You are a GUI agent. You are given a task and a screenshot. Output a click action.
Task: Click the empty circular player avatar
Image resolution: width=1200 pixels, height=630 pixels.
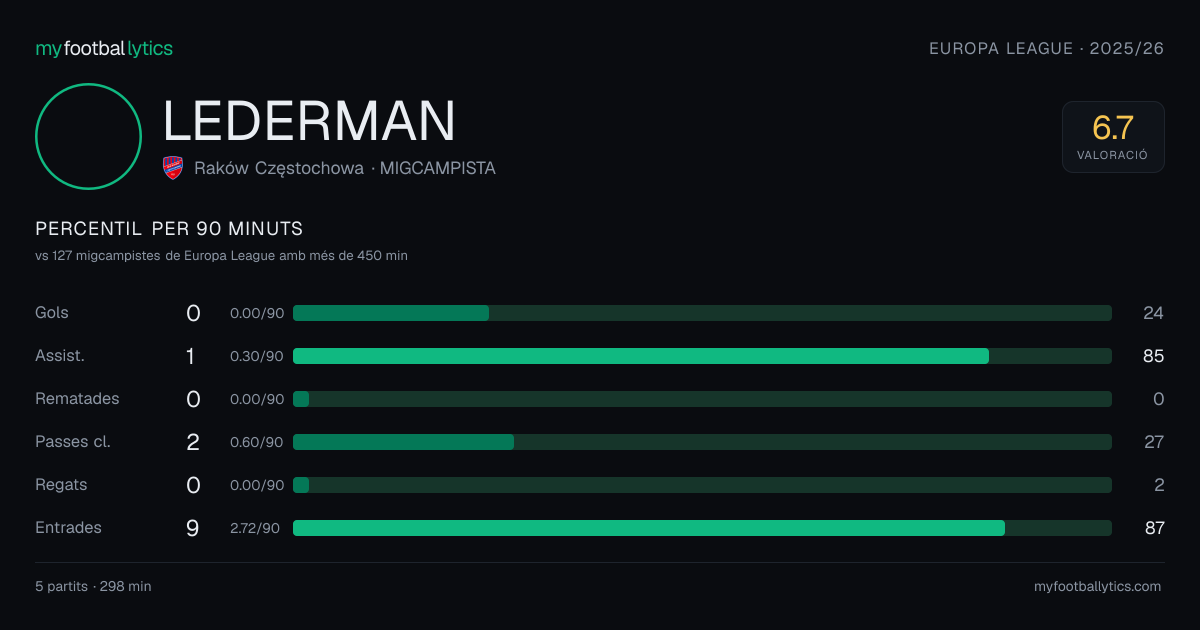(88, 136)
